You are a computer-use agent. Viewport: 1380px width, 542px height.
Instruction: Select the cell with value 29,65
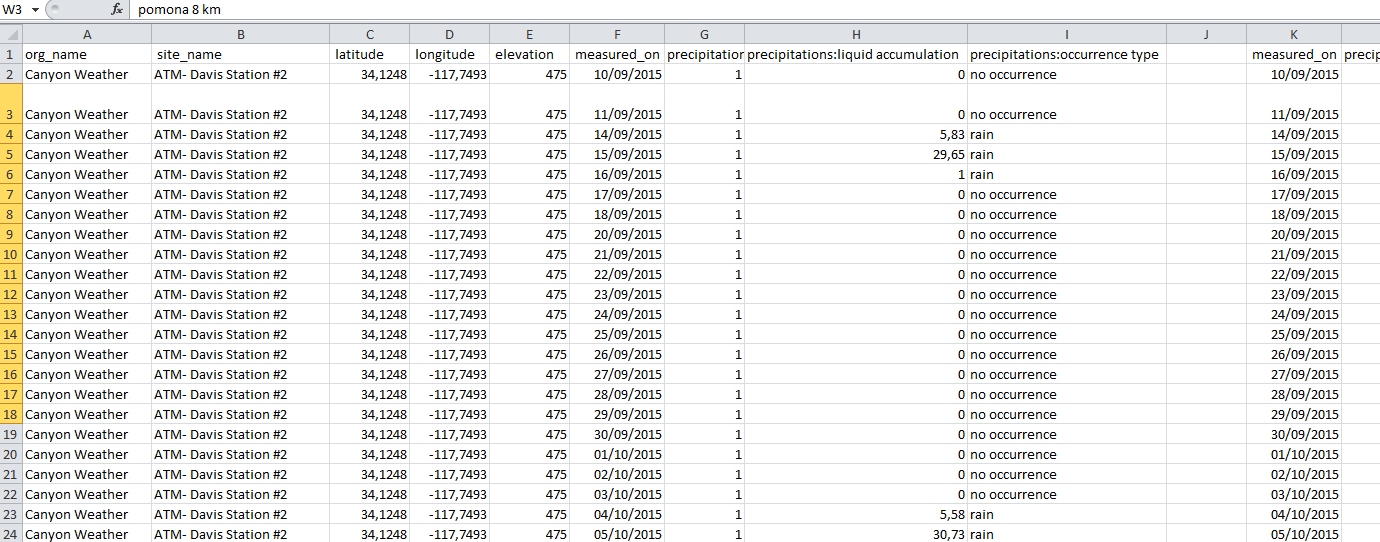click(855, 154)
